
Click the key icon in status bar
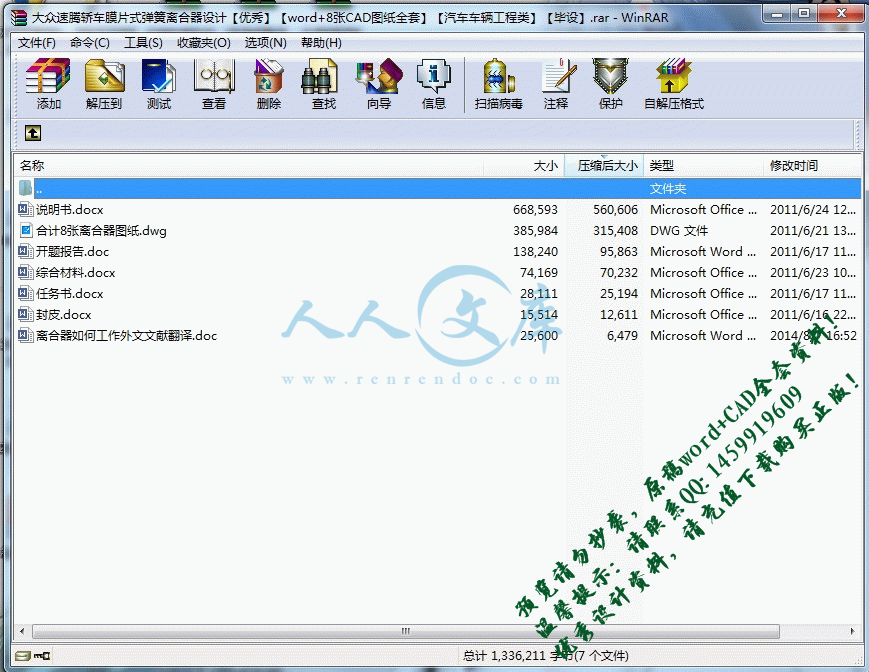point(42,656)
